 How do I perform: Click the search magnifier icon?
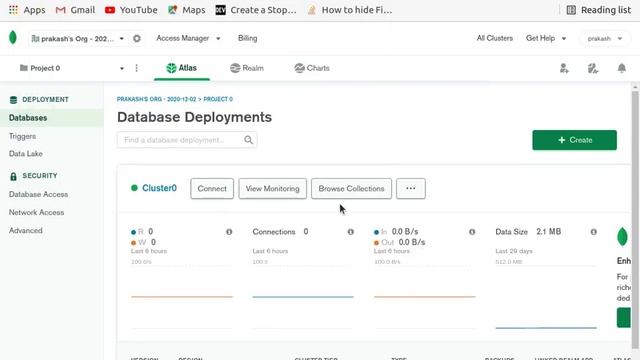click(248, 140)
